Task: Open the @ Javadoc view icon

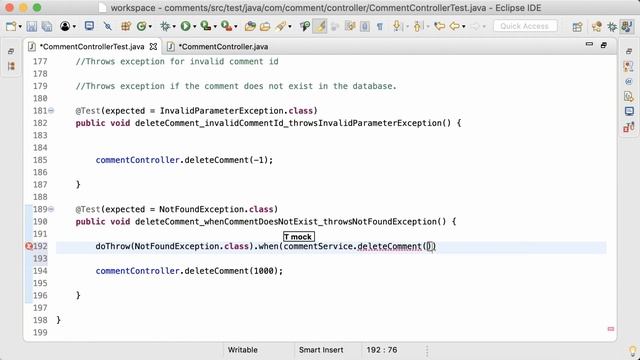Action: pos(629,82)
